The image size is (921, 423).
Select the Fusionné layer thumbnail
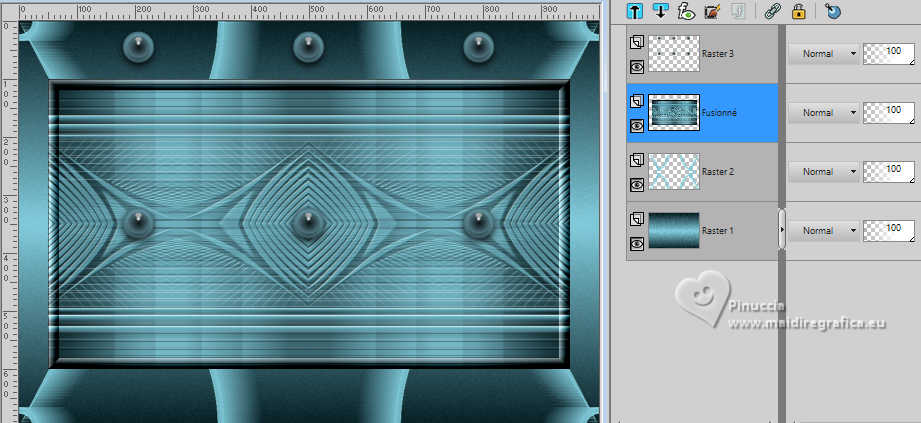coord(674,112)
